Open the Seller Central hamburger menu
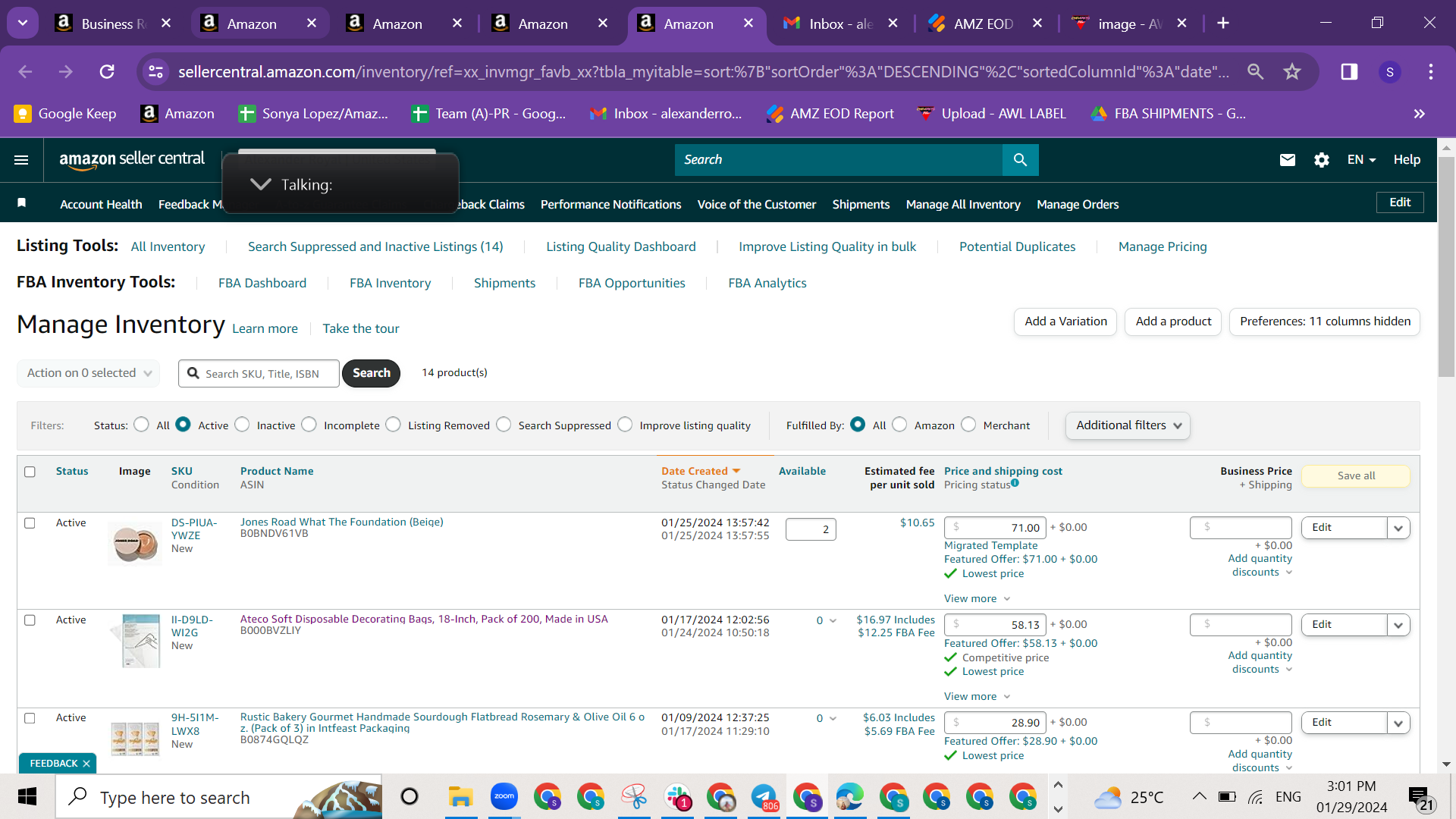The width and height of the screenshot is (1456, 819). point(21,160)
